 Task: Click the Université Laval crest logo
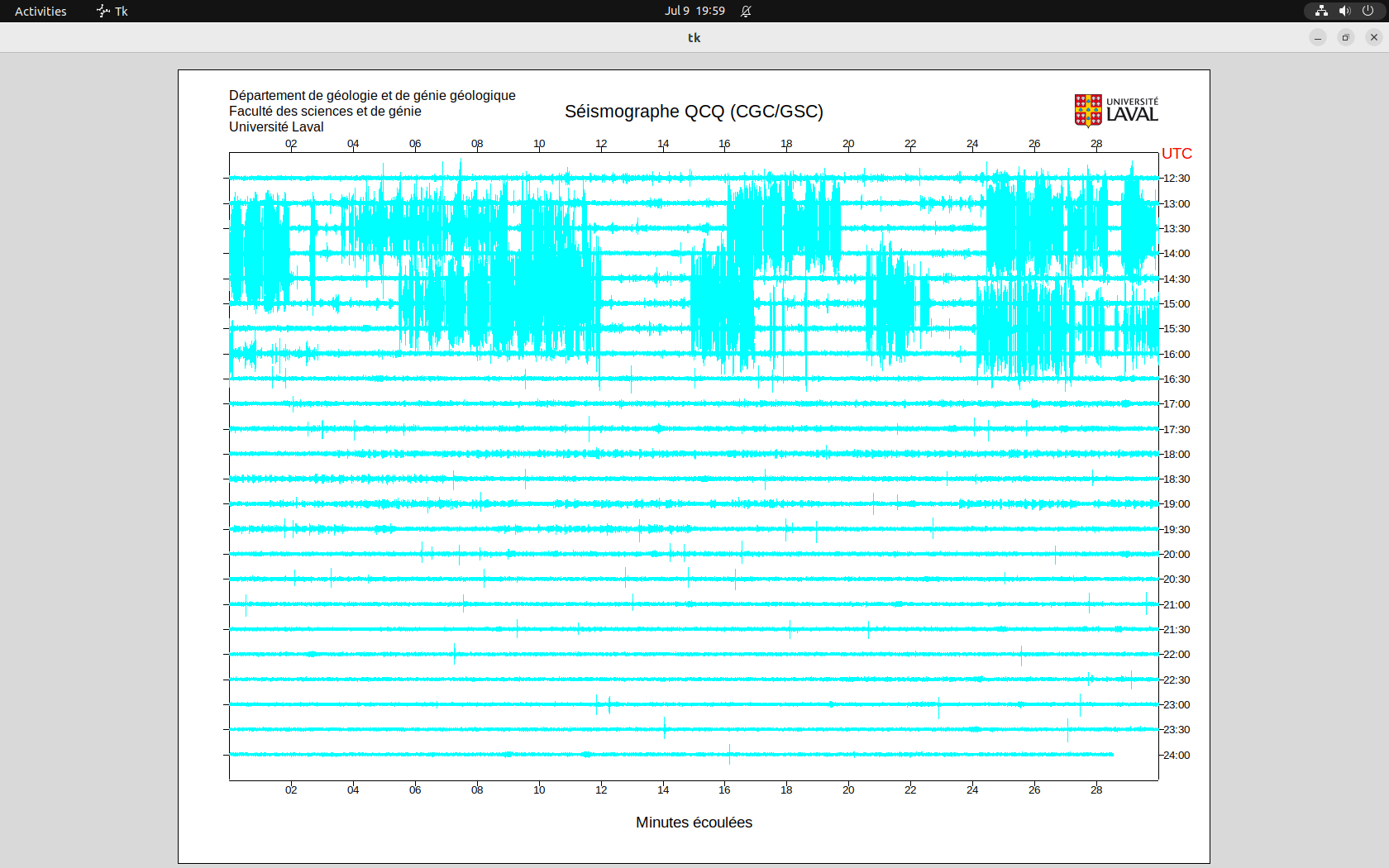click(1088, 110)
